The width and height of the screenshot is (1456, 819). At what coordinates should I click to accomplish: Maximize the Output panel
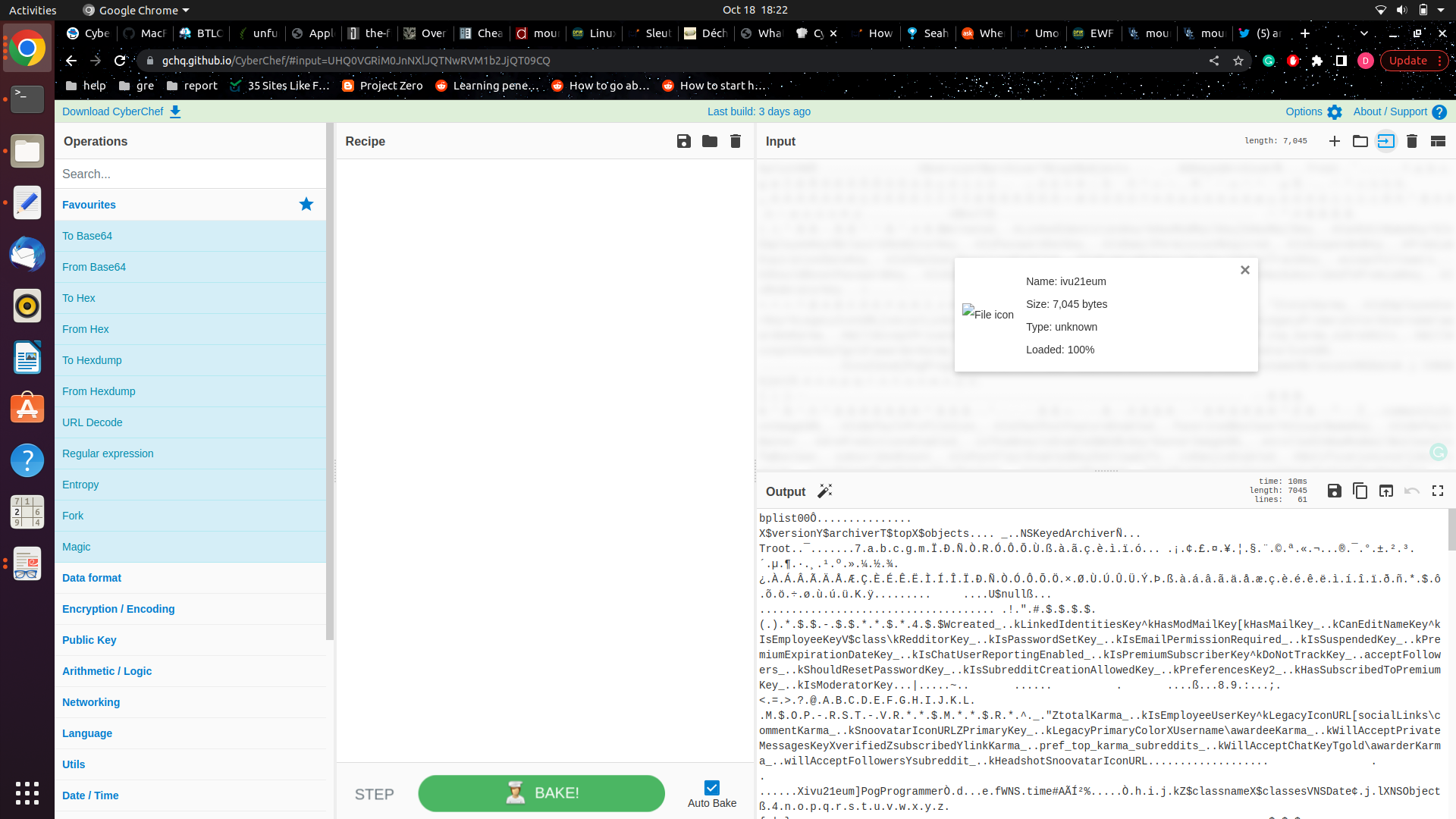pyautogui.click(x=1437, y=491)
